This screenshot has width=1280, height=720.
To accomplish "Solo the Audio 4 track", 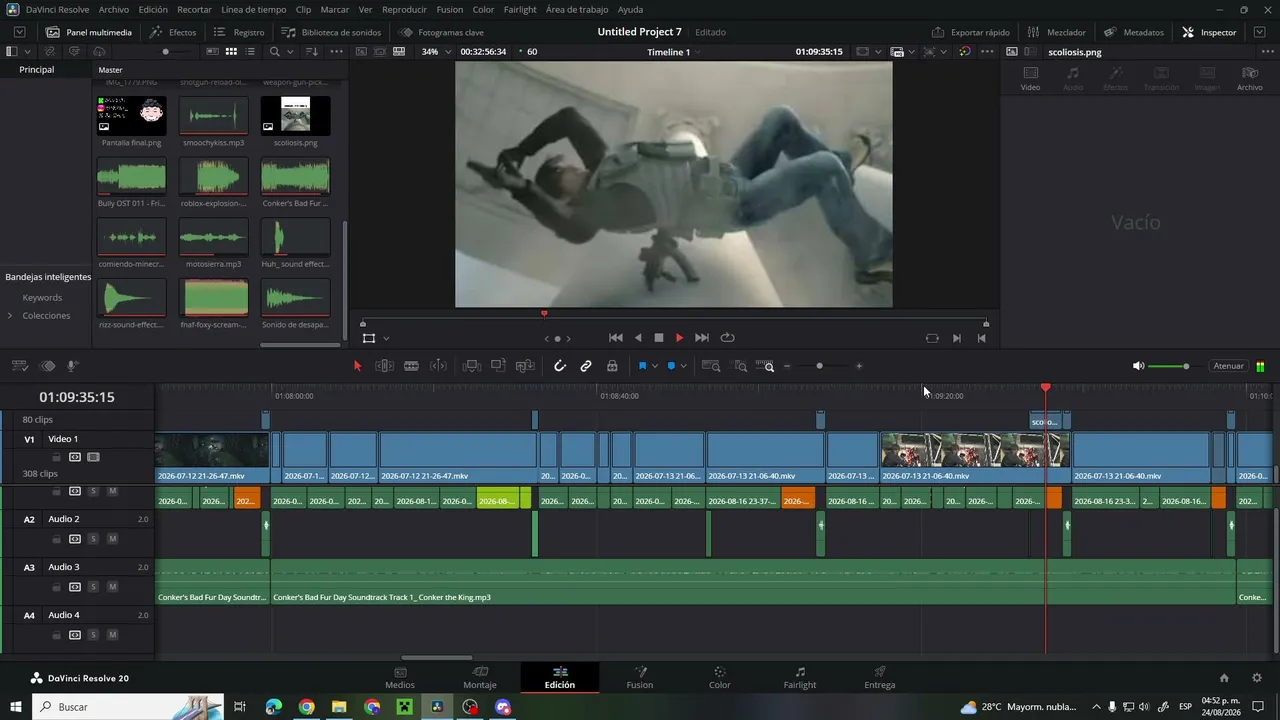I will pos(93,635).
